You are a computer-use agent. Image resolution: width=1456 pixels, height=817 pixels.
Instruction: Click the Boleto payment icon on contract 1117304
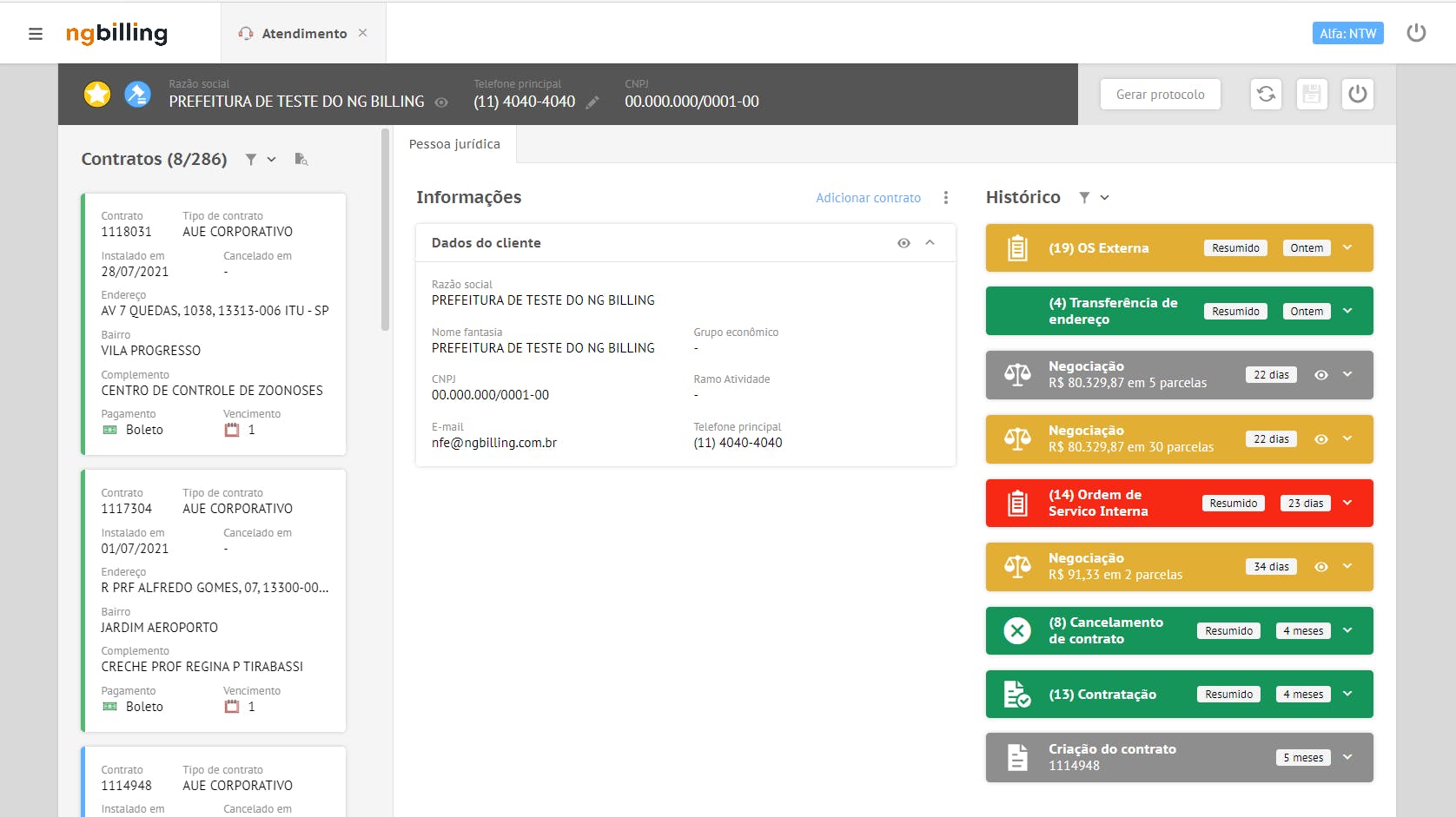pyautogui.click(x=109, y=707)
